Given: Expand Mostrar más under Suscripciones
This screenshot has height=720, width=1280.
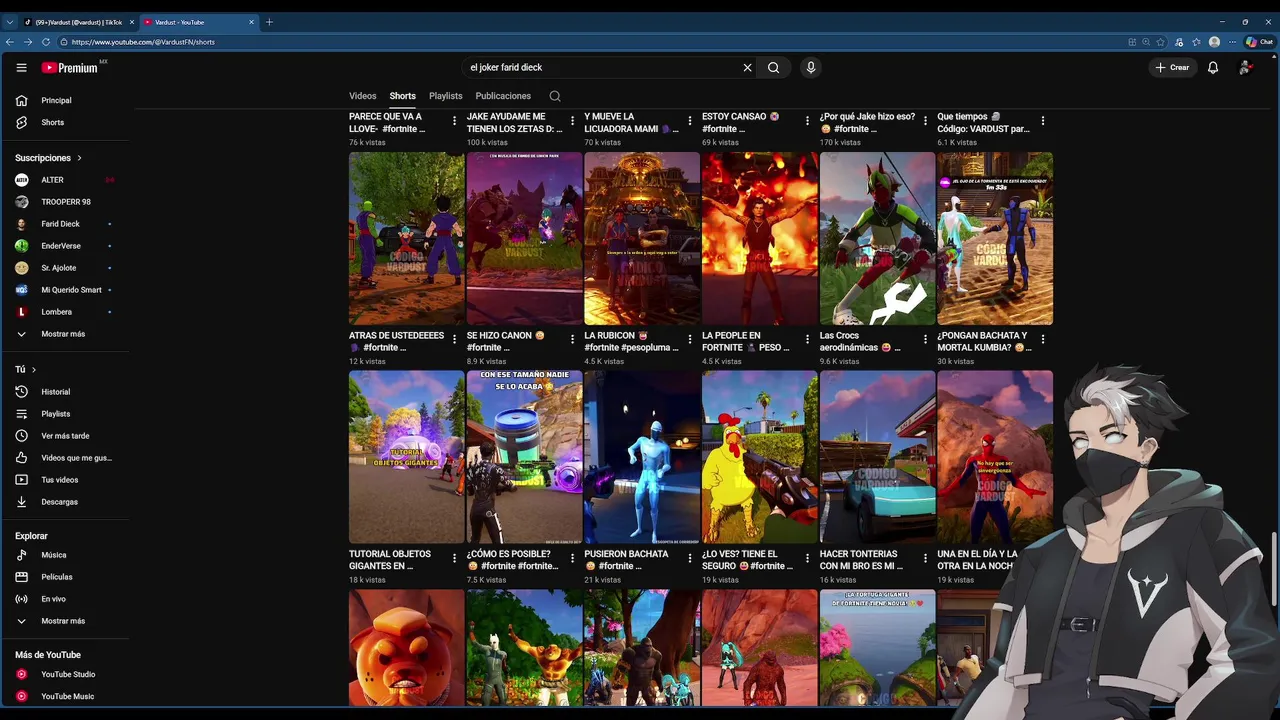Looking at the screenshot, I should point(65,334).
